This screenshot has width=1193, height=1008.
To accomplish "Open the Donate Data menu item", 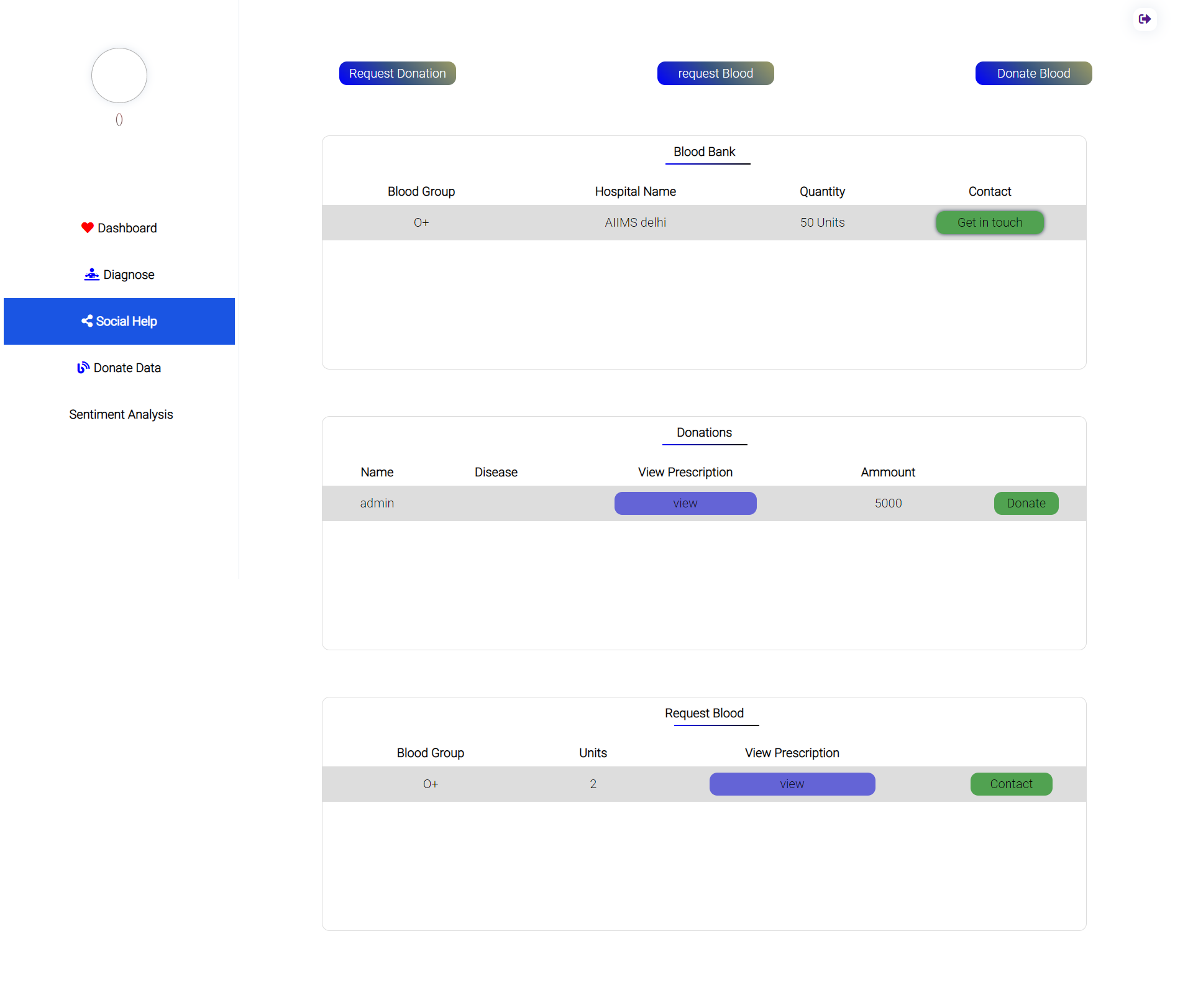I will [x=127, y=368].
